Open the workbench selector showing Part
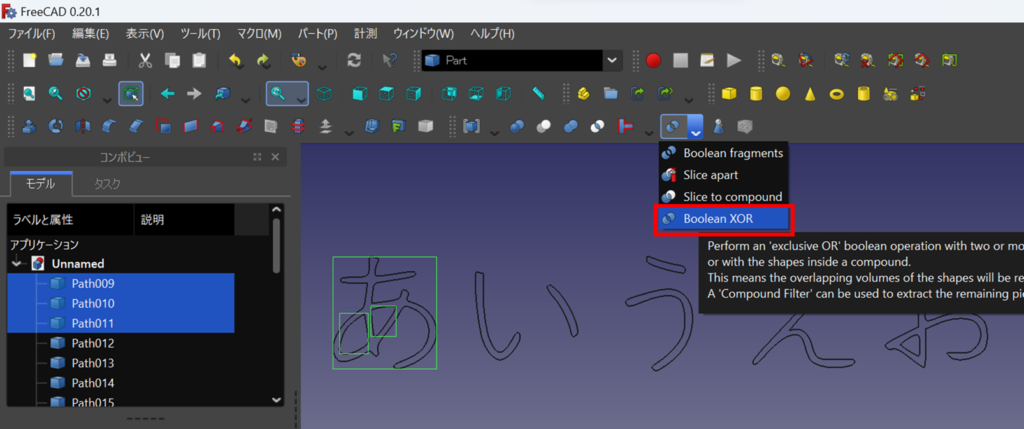 520,61
